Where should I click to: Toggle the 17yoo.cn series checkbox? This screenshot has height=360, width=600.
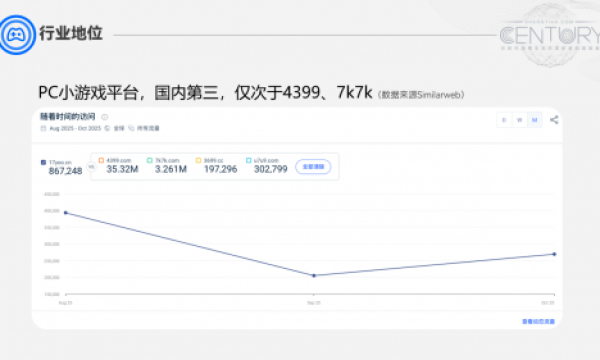[43, 162]
